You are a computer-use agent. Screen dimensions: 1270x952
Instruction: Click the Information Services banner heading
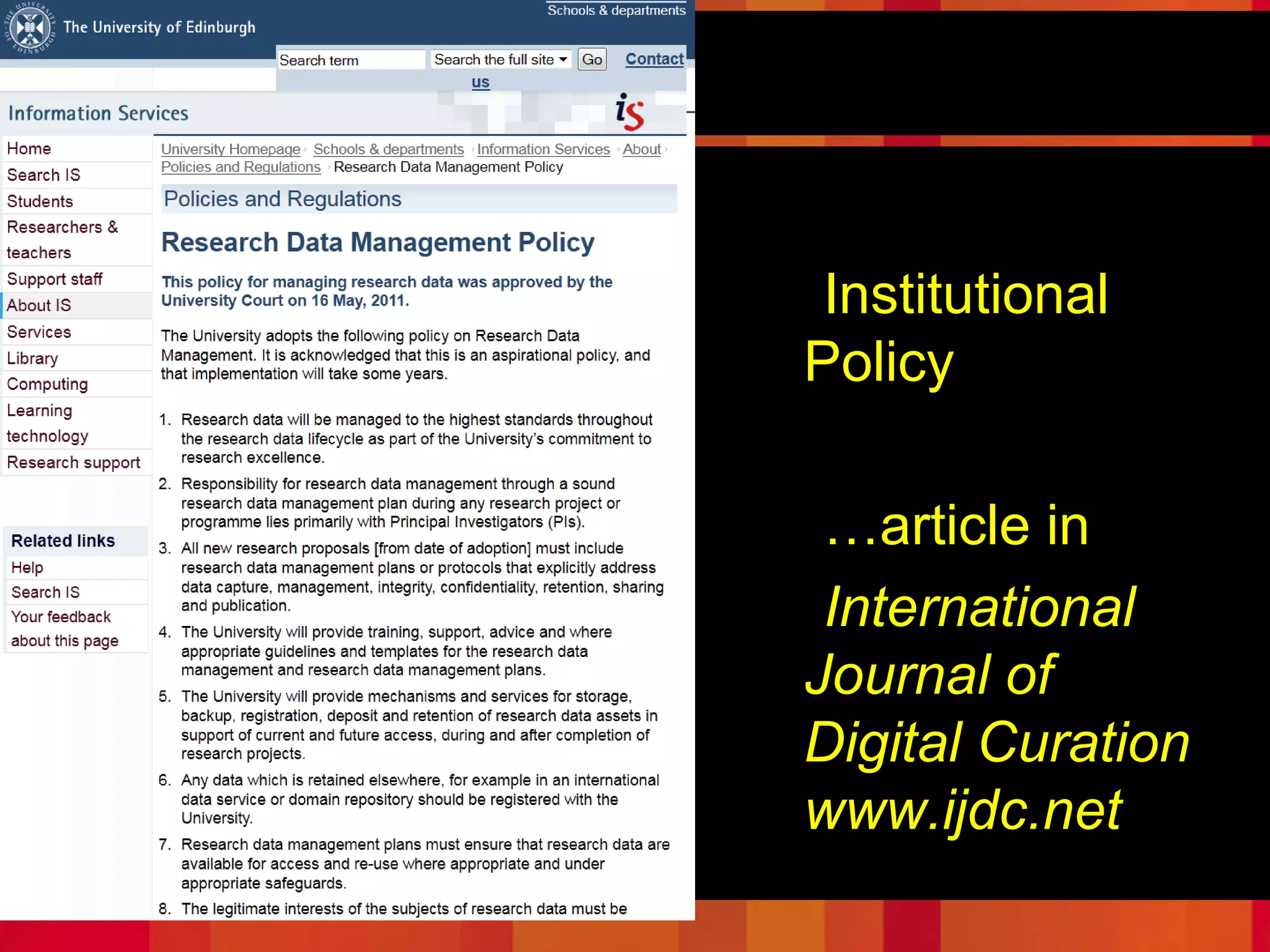[98, 113]
